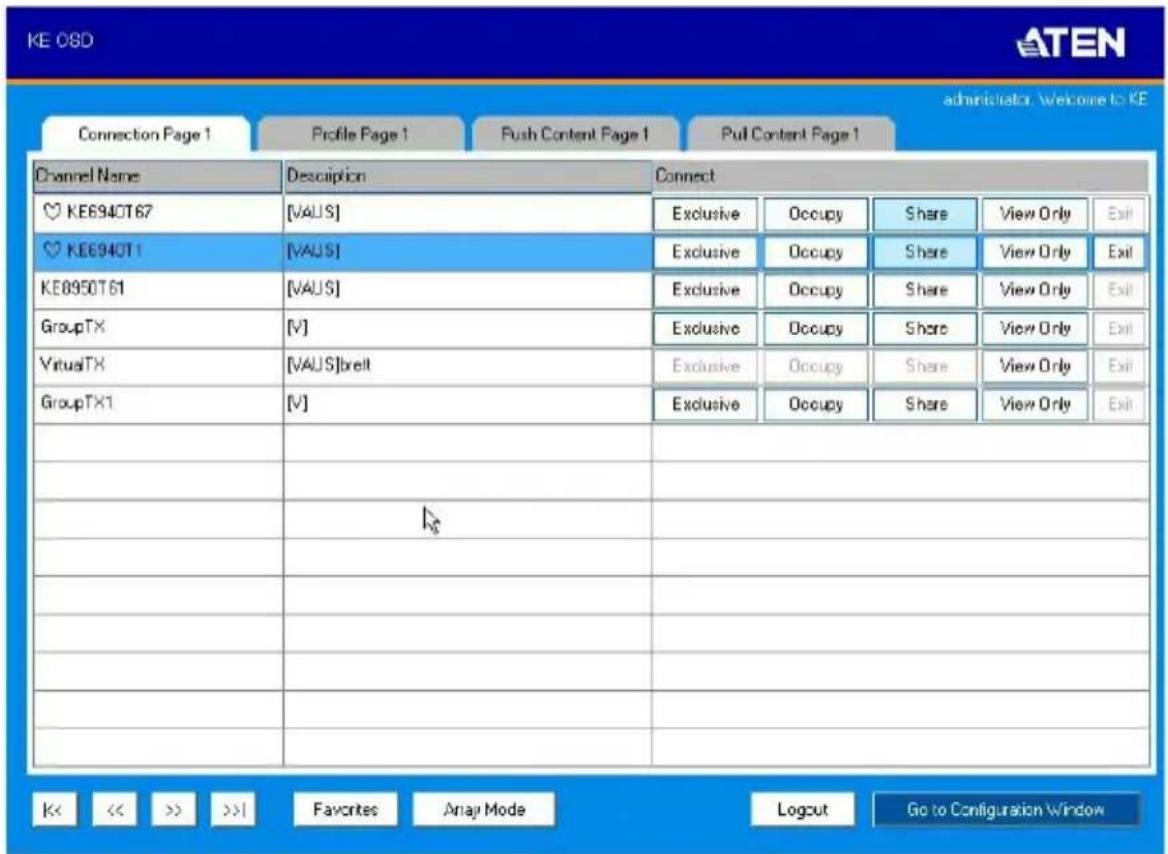
Task: Switch to Push Content Page 1 tab
Action: (575, 135)
